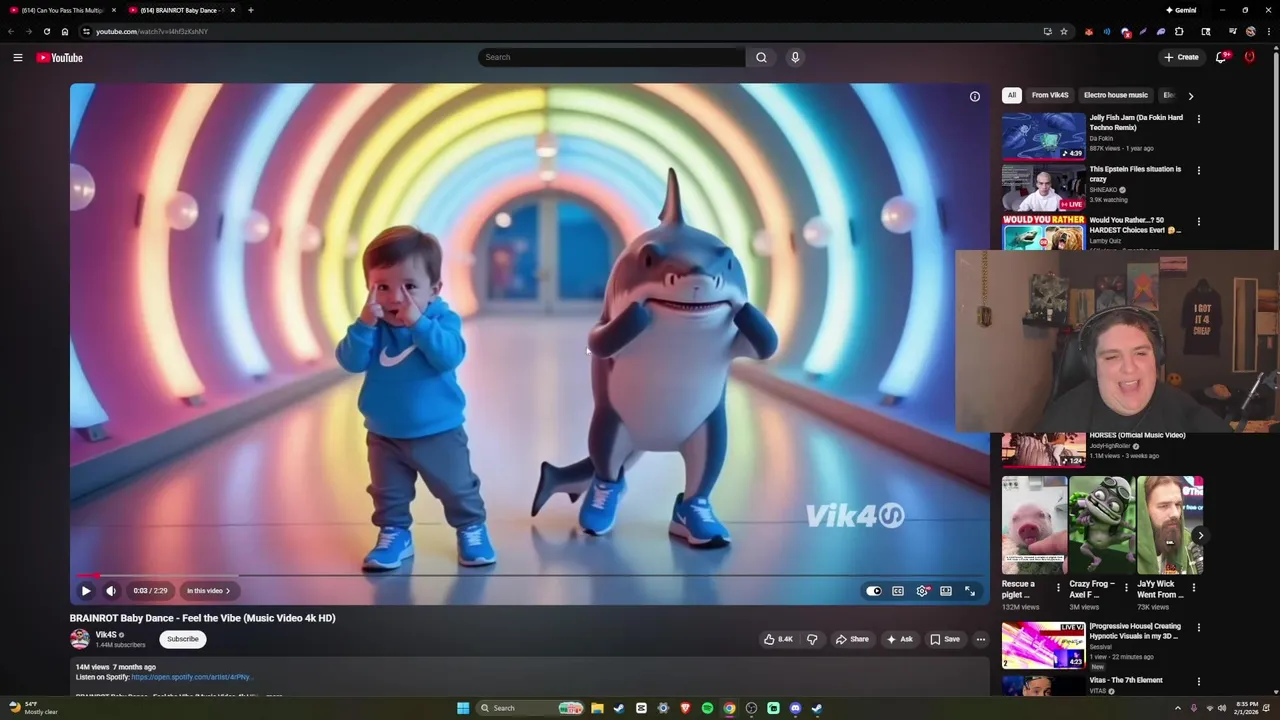Go back in browser history
Image resolution: width=1280 pixels, height=720 pixels.
(x=11, y=31)
